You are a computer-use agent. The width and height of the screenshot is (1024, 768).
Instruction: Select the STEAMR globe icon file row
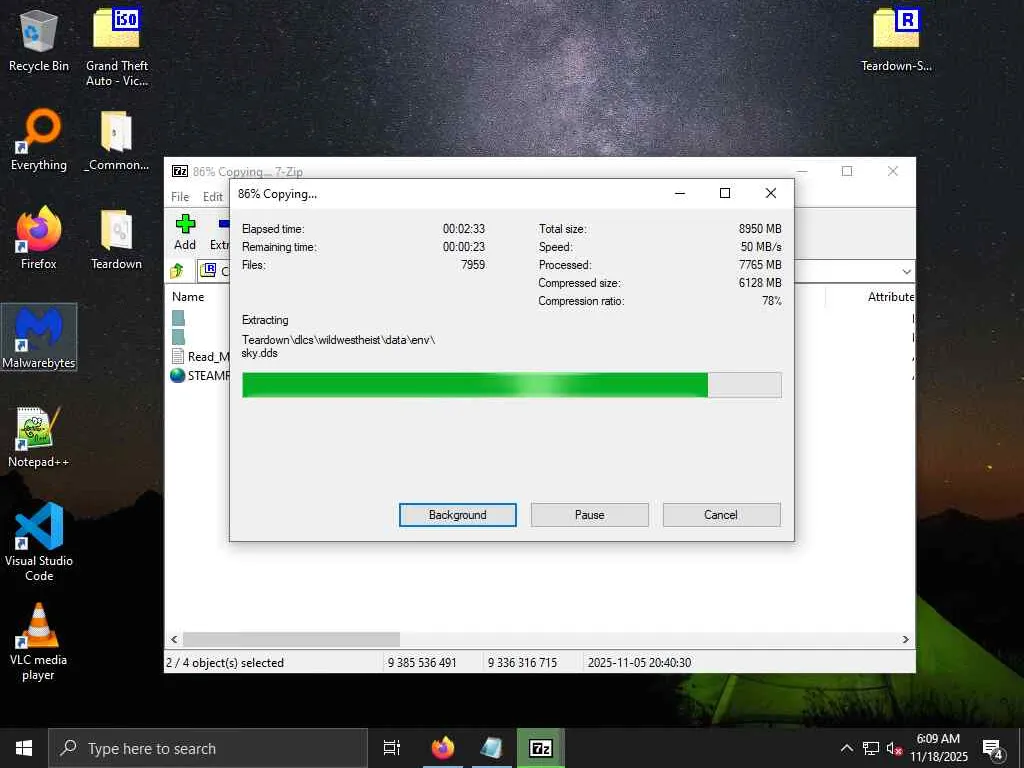pos(200,376)
